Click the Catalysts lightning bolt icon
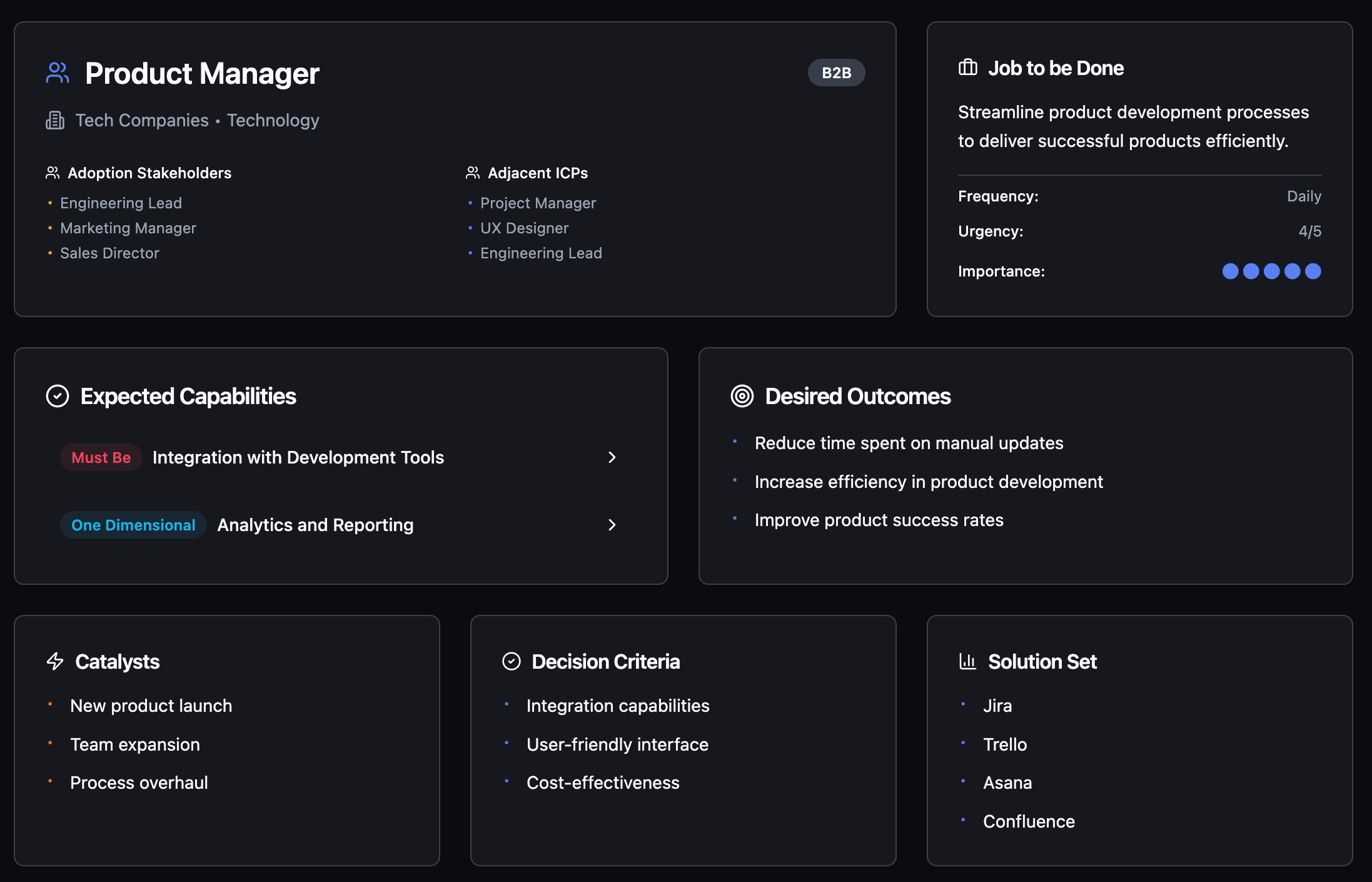 (55, 661)
